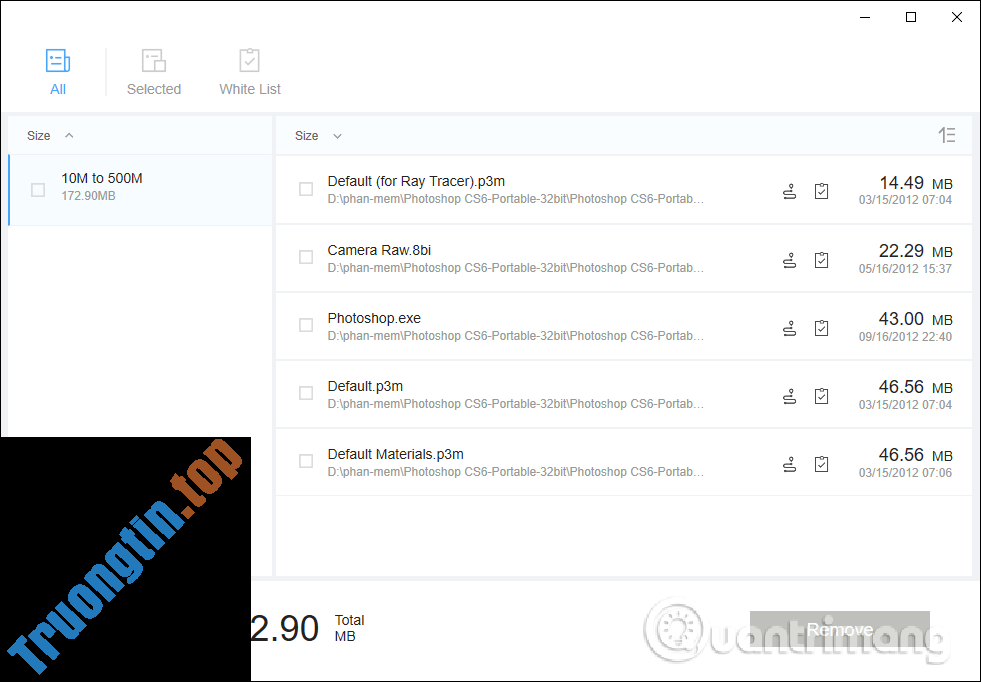Select the Default.p3m file row name
Image resolution: width=981 pixels, height=682 pixels.
pyautogui.click(x=365, y=386)
